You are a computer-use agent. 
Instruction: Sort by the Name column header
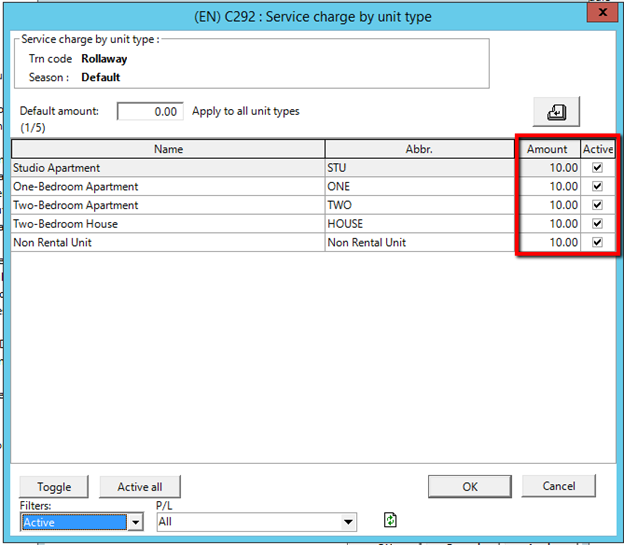tap(168, 149)
